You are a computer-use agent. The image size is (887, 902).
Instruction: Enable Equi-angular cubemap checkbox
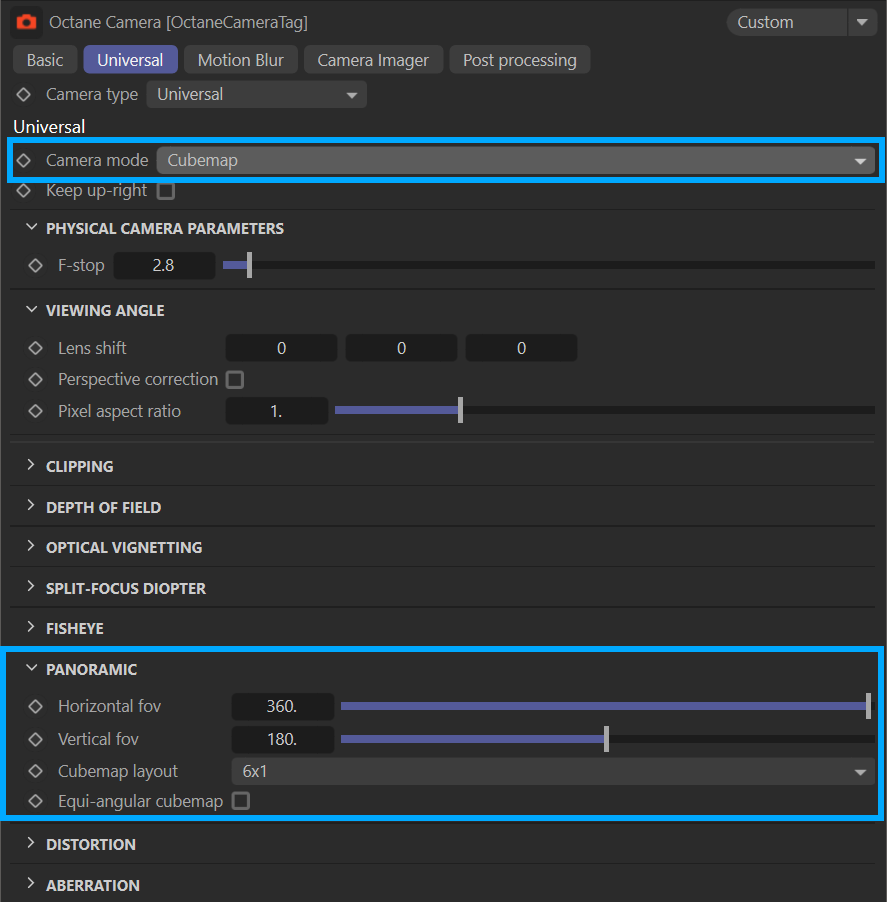[x=241, y=801]
